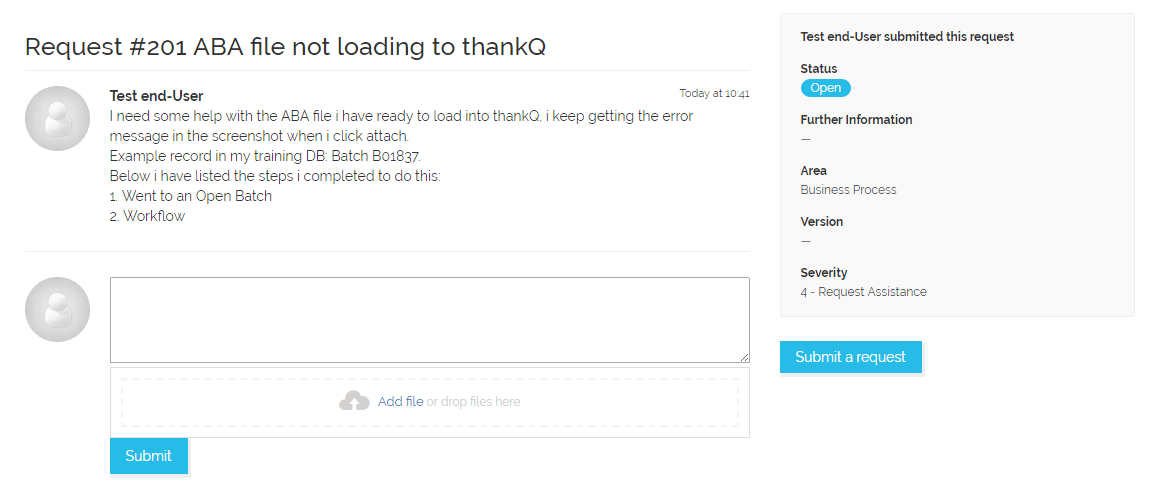This screenshot has height=490, width=1164.
Task: Click the Open status badge
Action: point(825,88)
